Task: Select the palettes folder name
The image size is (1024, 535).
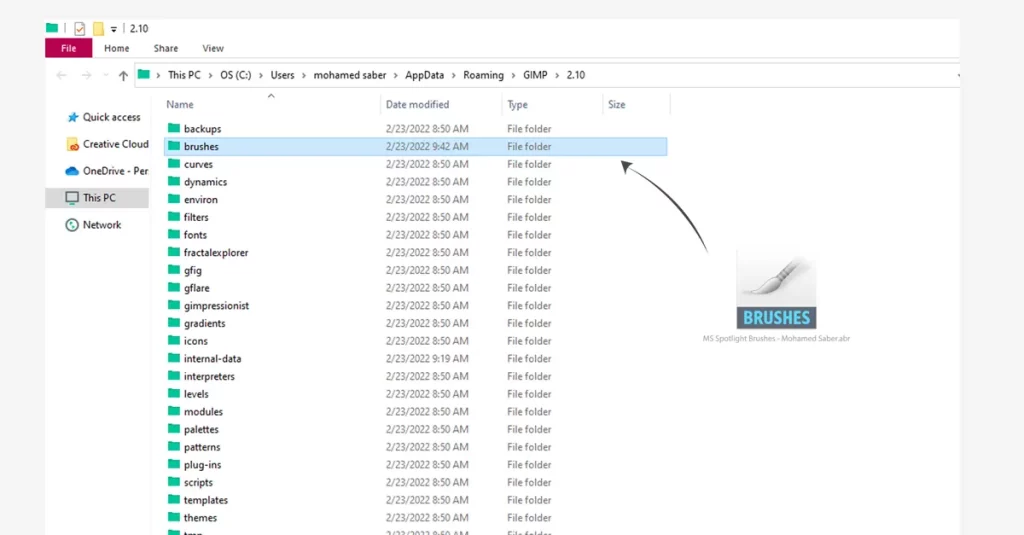Action: pyautogui.click(x=201, y=429)
